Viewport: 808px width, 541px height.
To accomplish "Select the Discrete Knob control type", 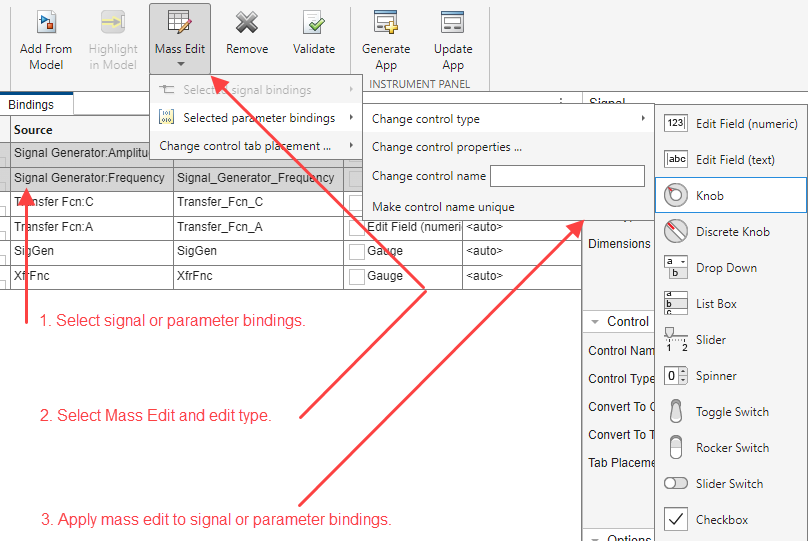I will tap(731, 231).
